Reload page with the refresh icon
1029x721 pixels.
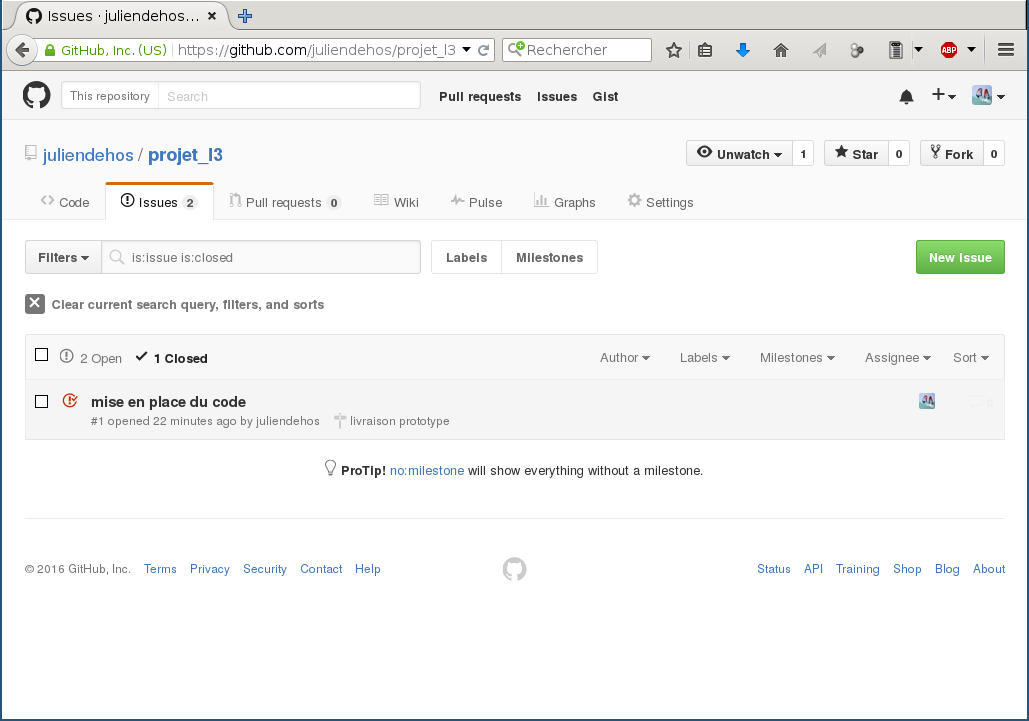[x=484, y=50]
